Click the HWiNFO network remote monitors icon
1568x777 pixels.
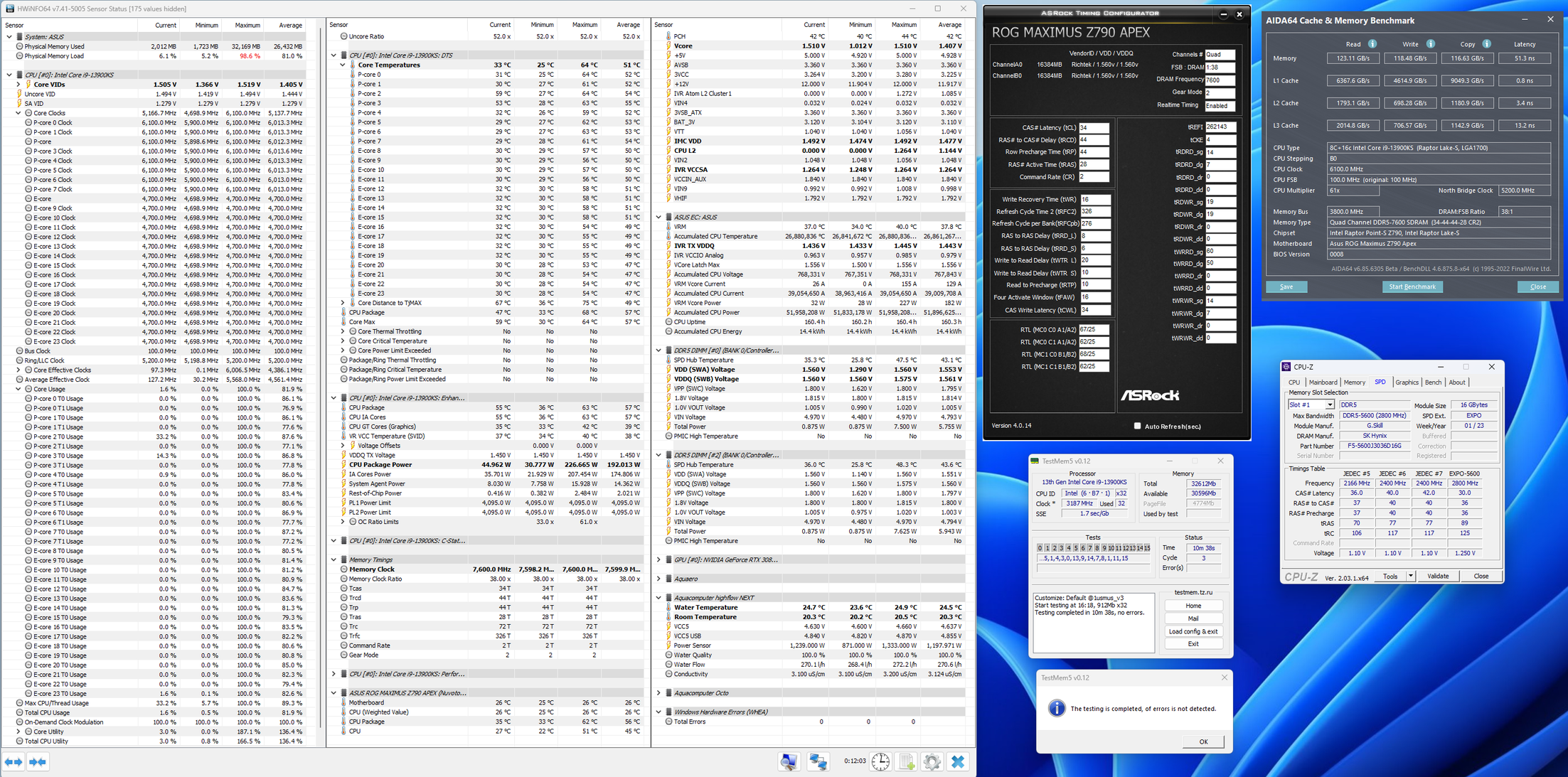818,761
